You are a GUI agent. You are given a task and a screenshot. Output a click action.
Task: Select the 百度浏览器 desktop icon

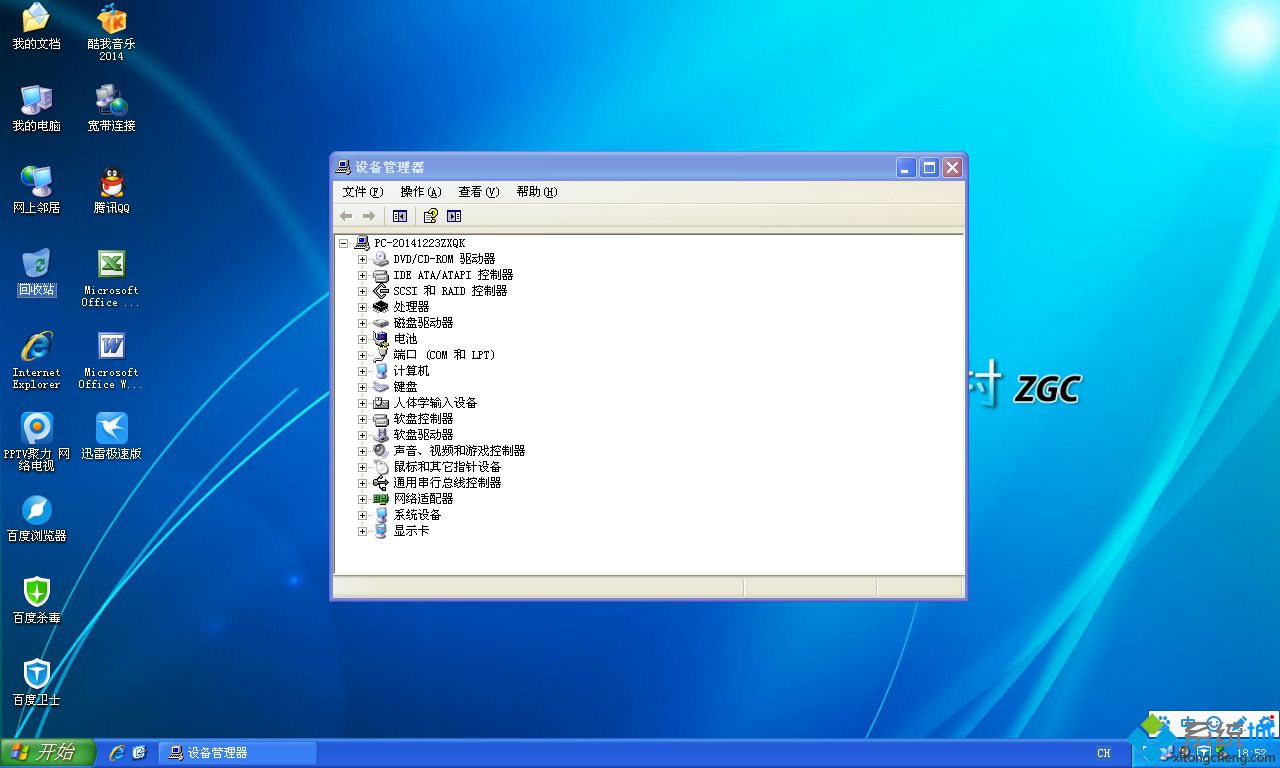pyautogui.click(x=36, y=518)
